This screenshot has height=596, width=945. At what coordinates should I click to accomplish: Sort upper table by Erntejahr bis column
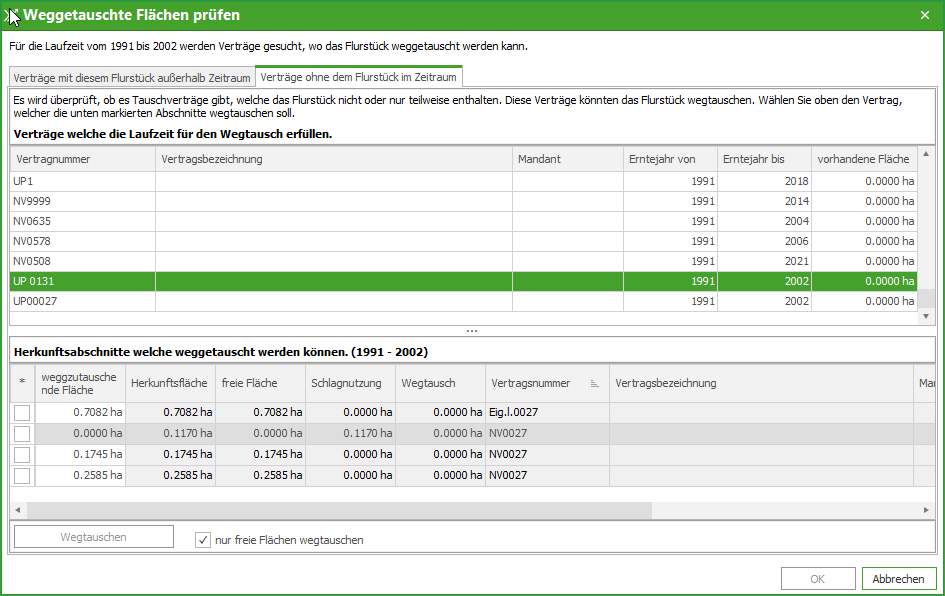click(763, 159)
